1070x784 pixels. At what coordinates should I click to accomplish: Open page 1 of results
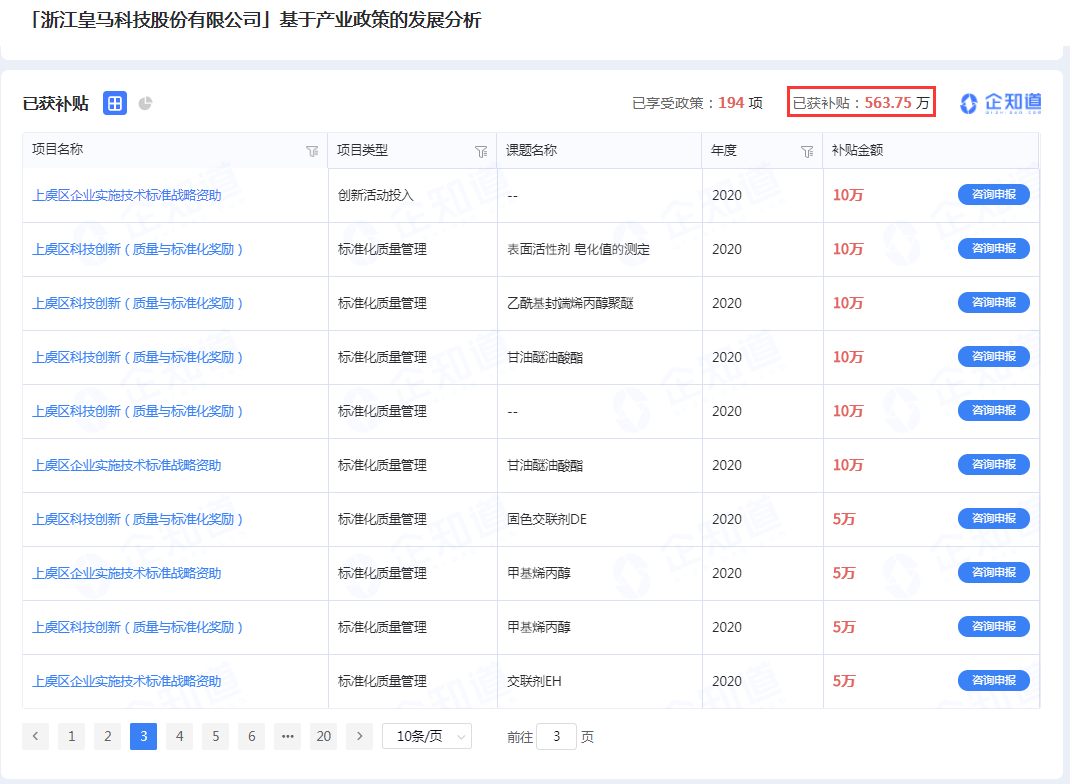pyautogui.click(x=72, y=736)
